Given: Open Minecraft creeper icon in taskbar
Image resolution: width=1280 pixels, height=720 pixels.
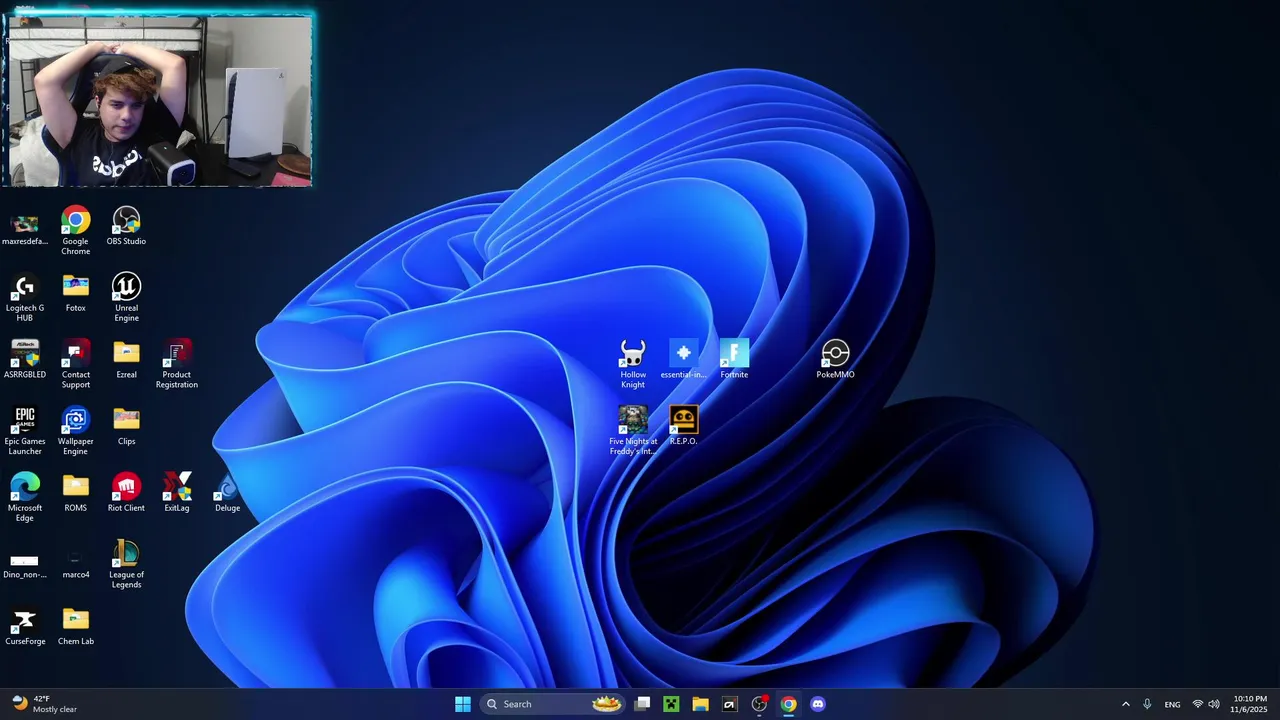Looking at the screenshot, I should pyautogui.click(x=672, y=704).
